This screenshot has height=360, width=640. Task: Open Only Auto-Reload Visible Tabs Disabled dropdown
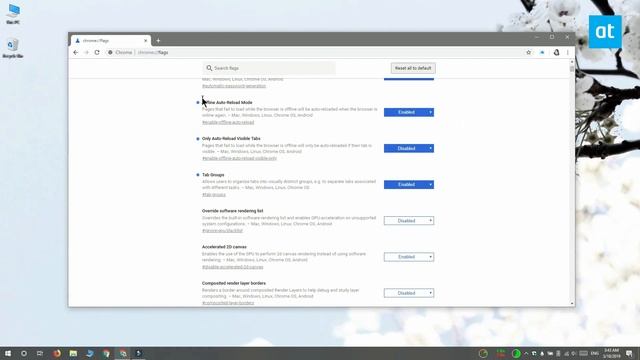point(409,148)
